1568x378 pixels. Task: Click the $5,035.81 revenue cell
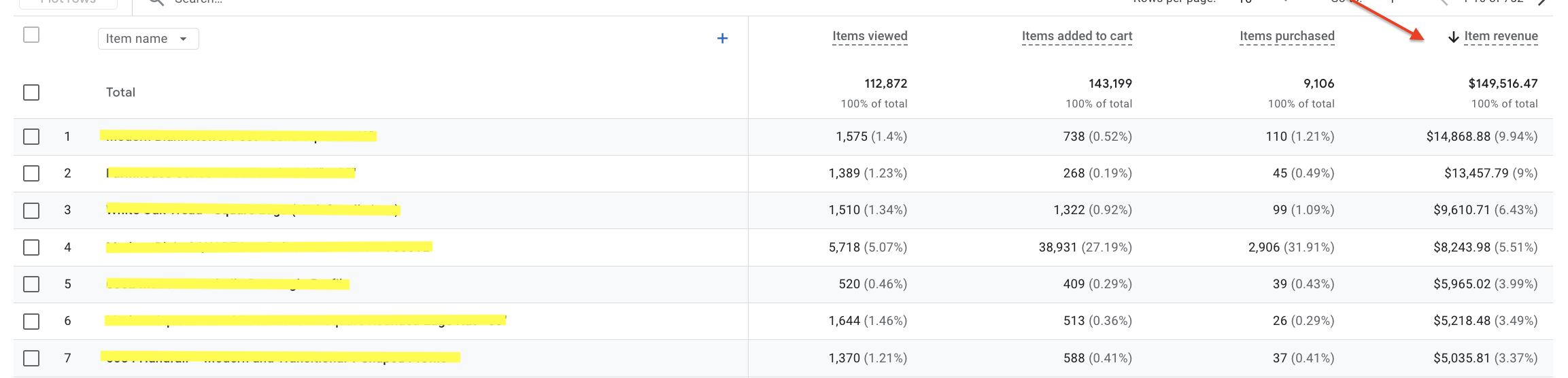[x=1485, y=358]
